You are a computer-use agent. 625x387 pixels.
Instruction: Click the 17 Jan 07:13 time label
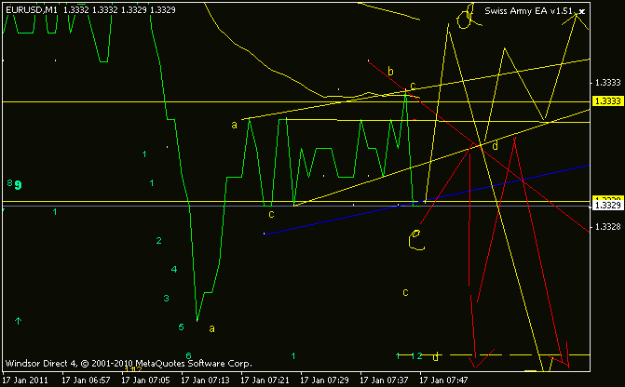(205, 380)
